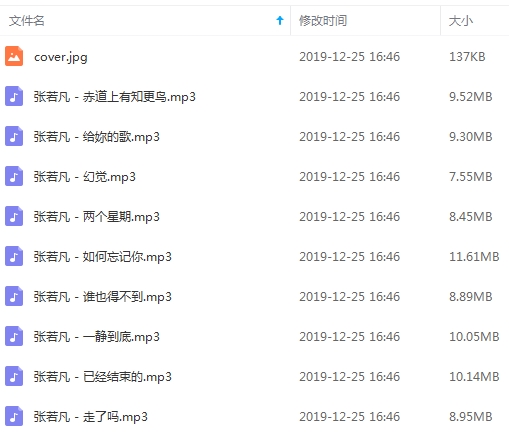Click music icon for 赤道上有知更鸟.mp3
This screenshot has width=509, height=436.
pyautogui.click(x=14, y=96)
